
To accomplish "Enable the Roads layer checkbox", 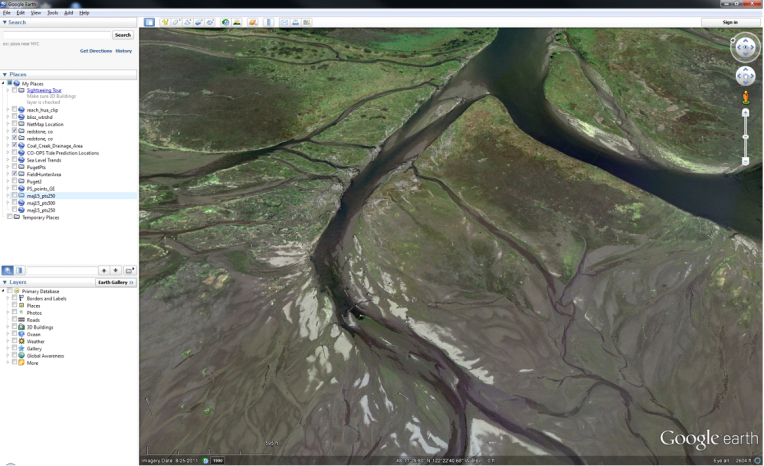I will click(x=15, y=320).
